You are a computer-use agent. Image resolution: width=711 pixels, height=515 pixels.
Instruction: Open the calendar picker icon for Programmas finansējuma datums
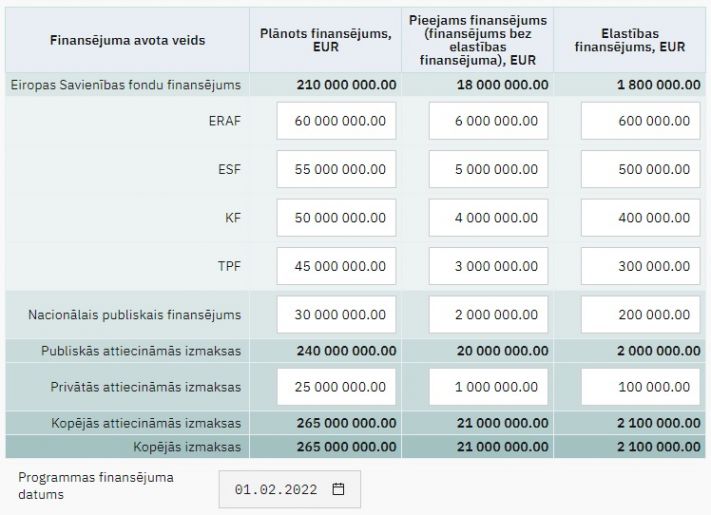338,490
